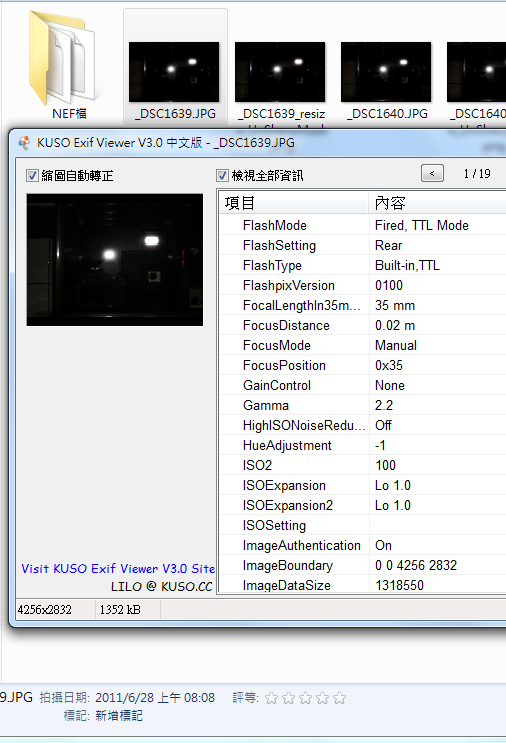The image size is (506, 743).
Task: Select the HueAdjustment row
Action: pos(363,445)
